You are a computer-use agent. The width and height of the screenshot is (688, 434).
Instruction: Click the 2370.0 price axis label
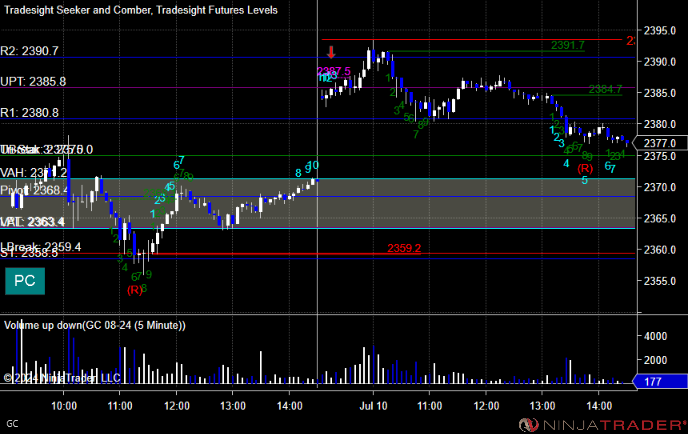(x=660, y=187)
